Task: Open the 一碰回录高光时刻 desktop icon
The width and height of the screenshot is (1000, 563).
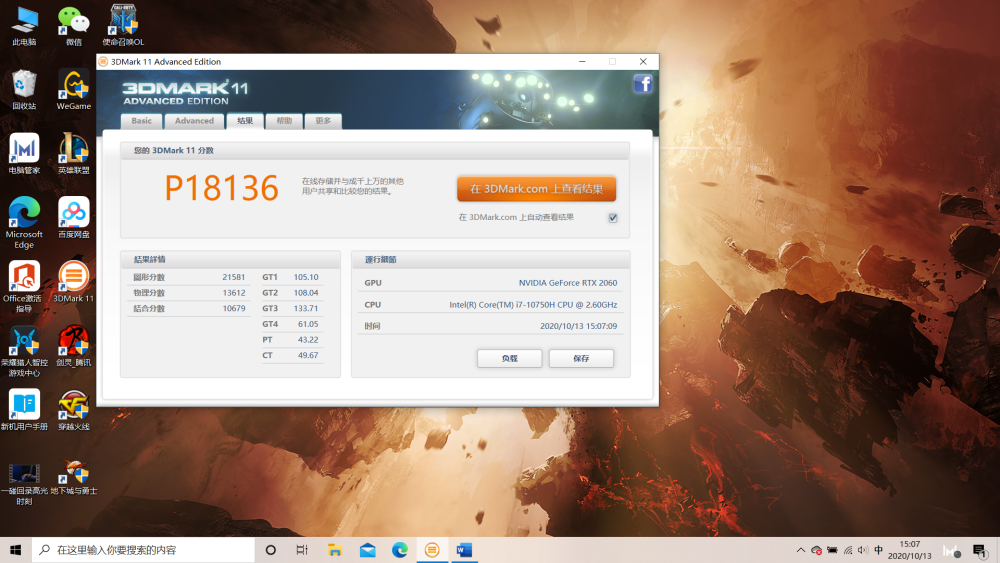Action: [24, 483]
